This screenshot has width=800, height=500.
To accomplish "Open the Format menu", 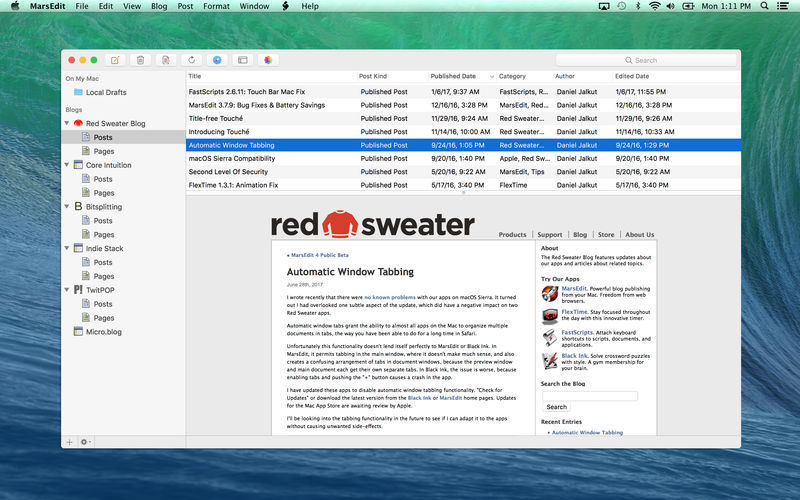I will coord(216,6).
